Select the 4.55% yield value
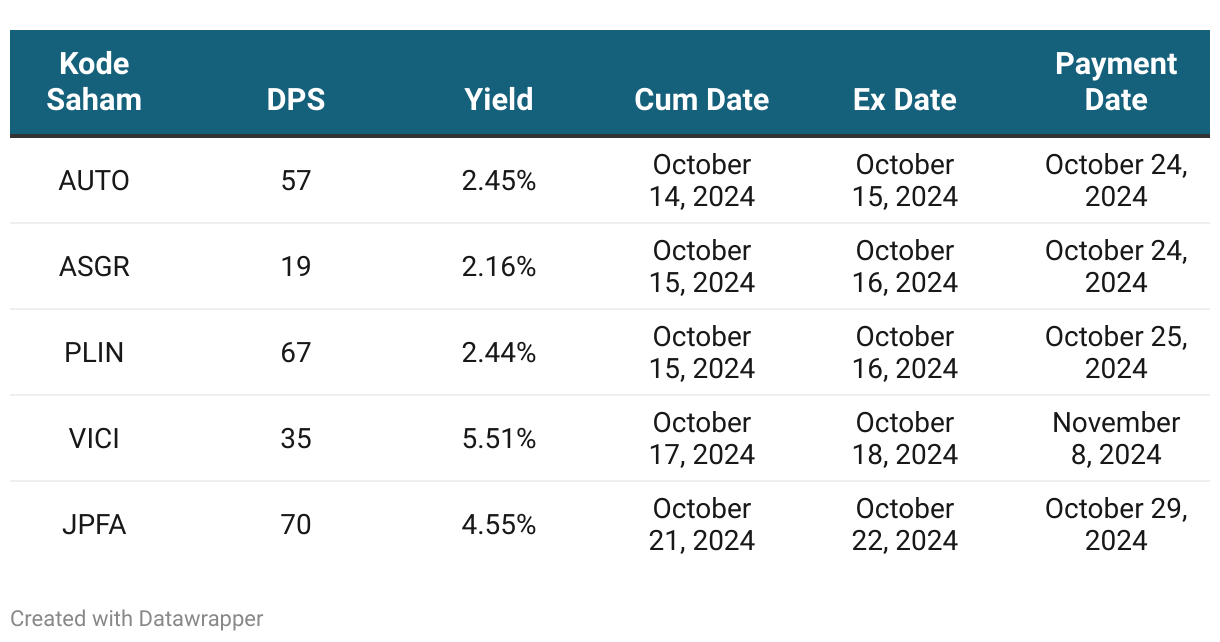Screen dimensions: 1220x642 [x=499, y=525]
